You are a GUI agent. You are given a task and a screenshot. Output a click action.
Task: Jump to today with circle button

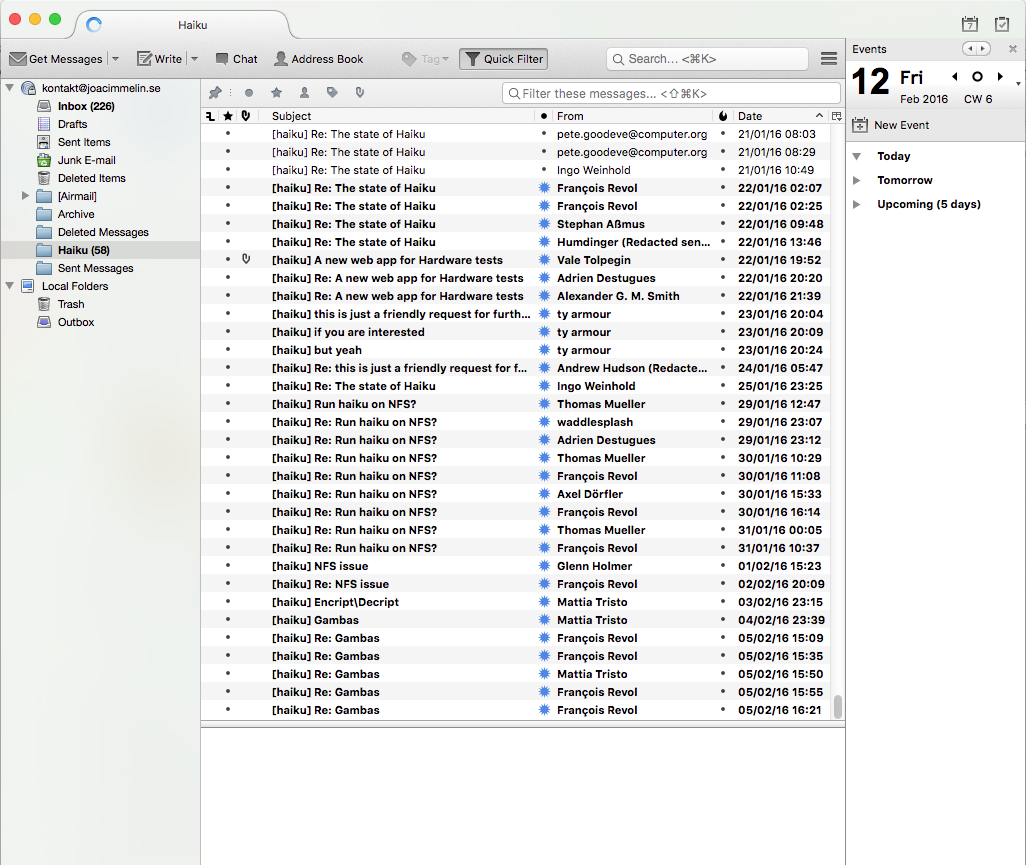[977, 77]
